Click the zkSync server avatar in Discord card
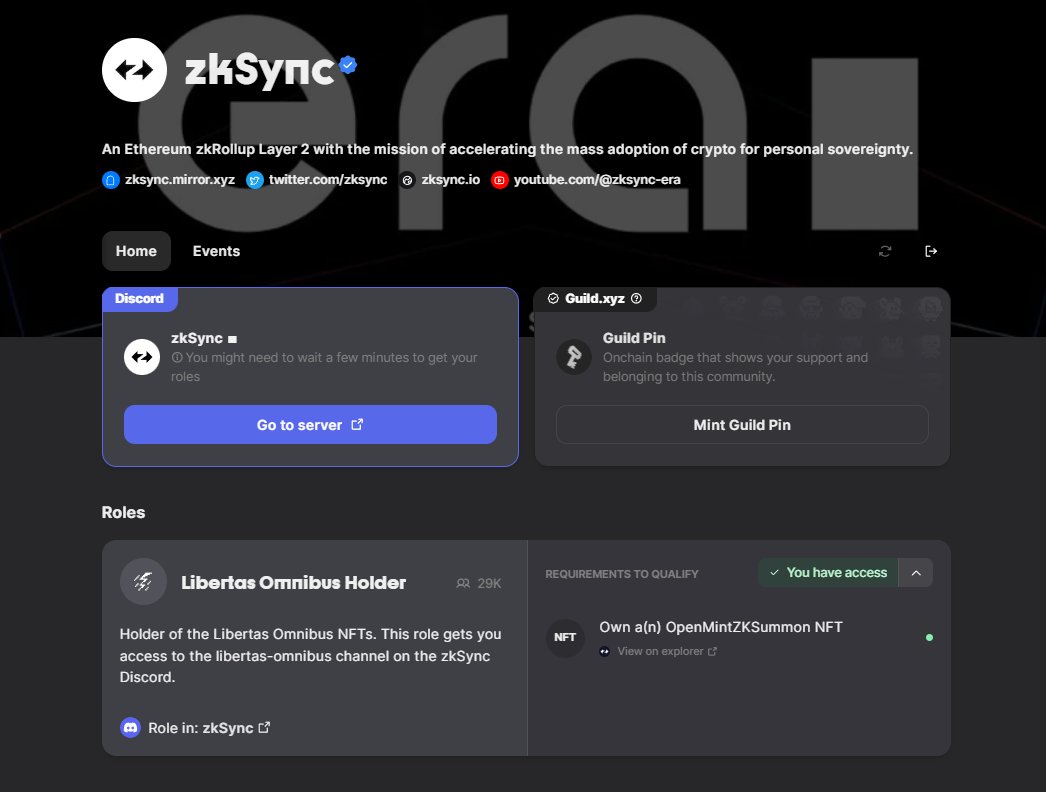The image size is (1046, 792). click(141, 357)
